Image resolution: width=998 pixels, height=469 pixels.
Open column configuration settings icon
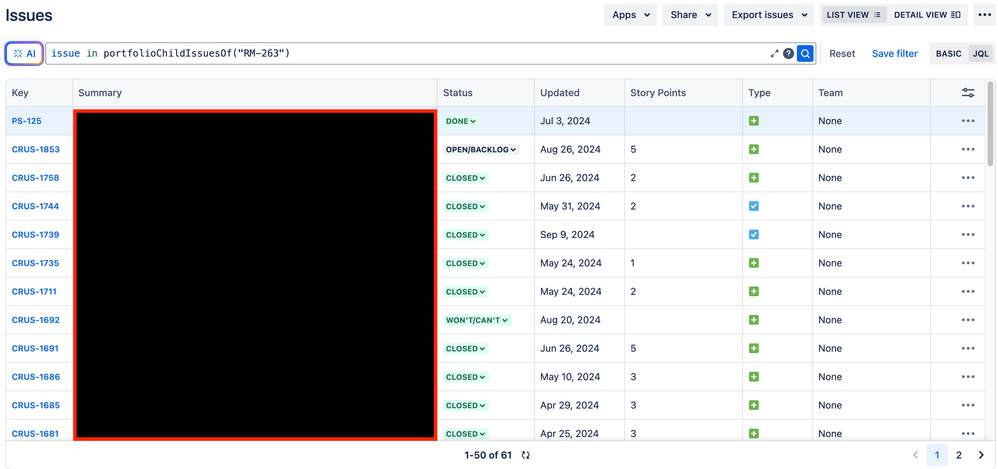tap(968, 93)
